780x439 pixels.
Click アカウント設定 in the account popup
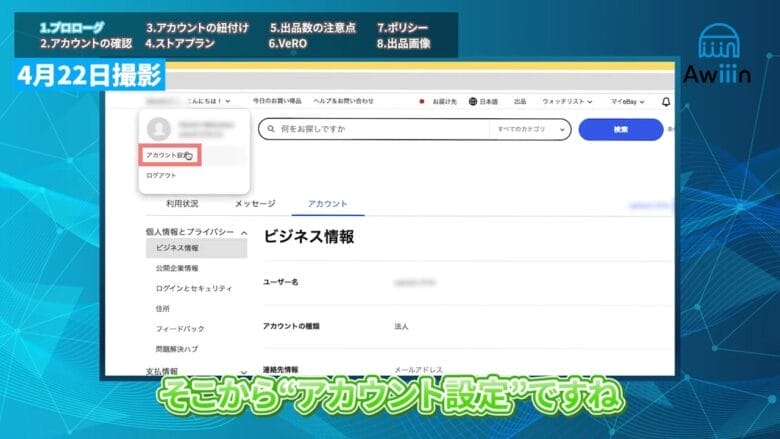click(166, 156)
